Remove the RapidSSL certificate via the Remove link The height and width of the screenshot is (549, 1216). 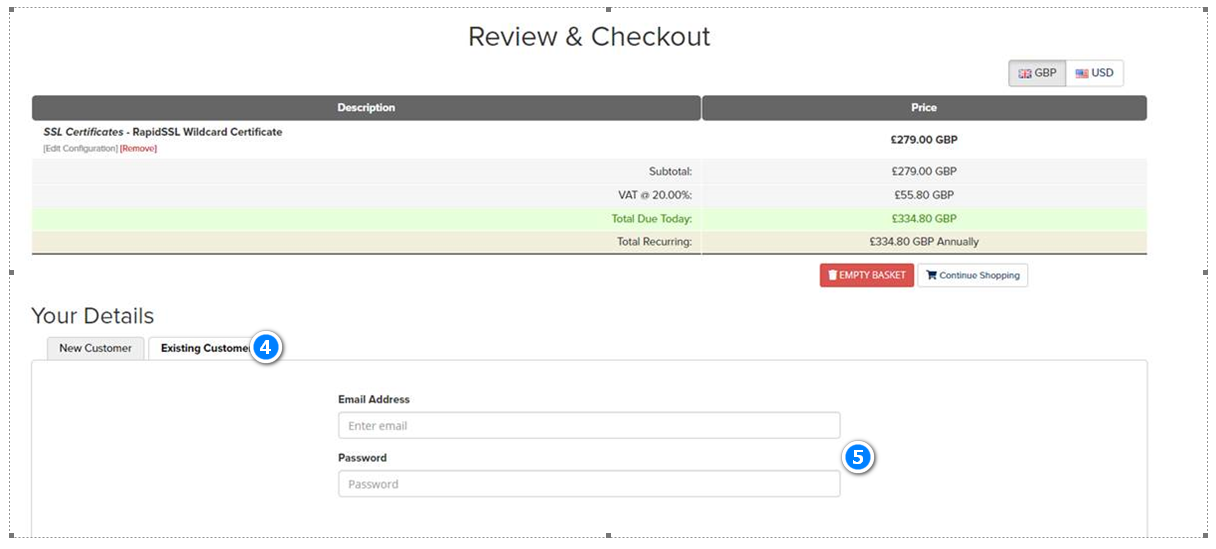[x=138, y=148]
